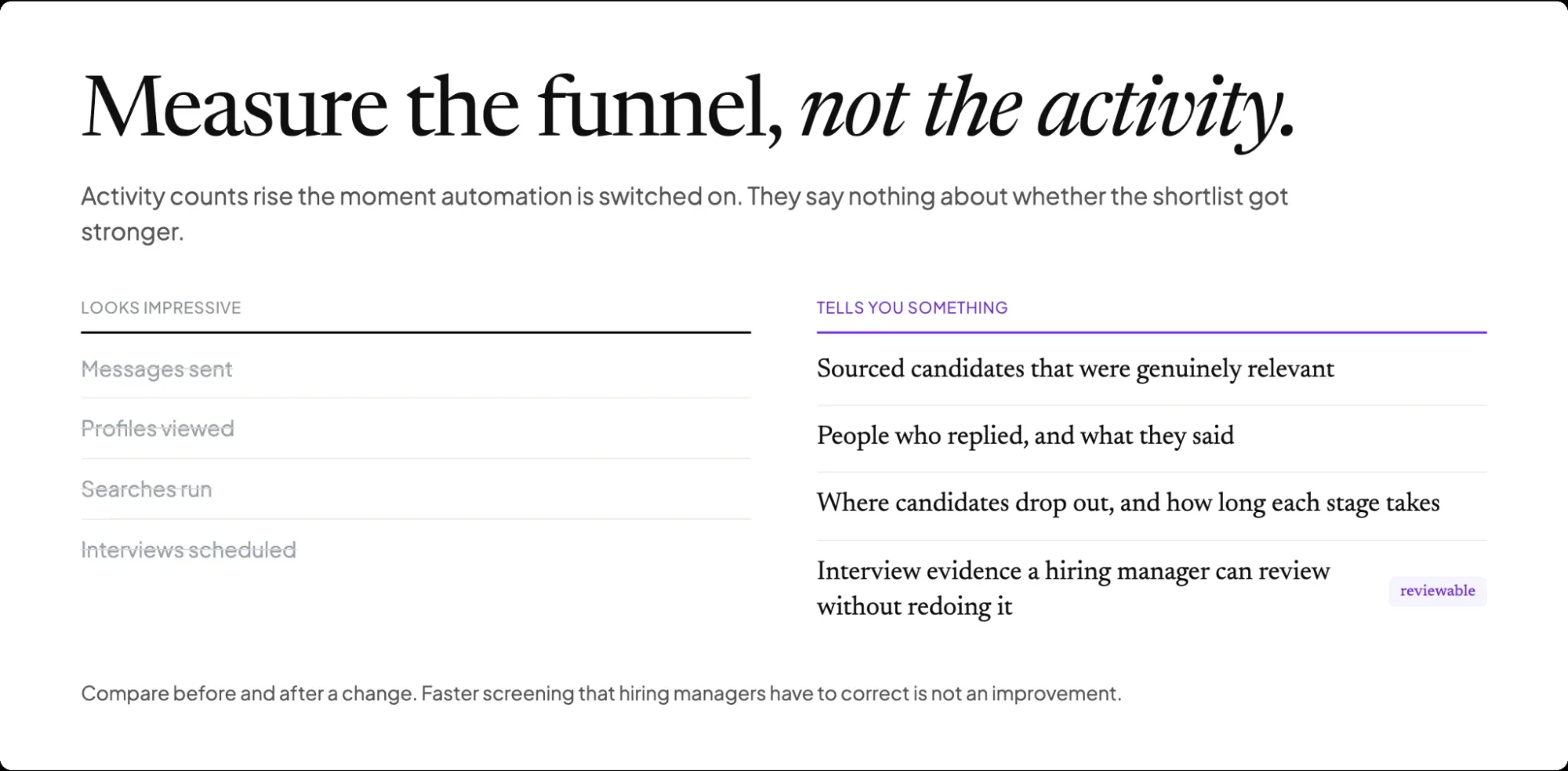Click the italic 'not the activity.' heading
This screenshot has width=1568, height=771.
(x=1047, y=110)
